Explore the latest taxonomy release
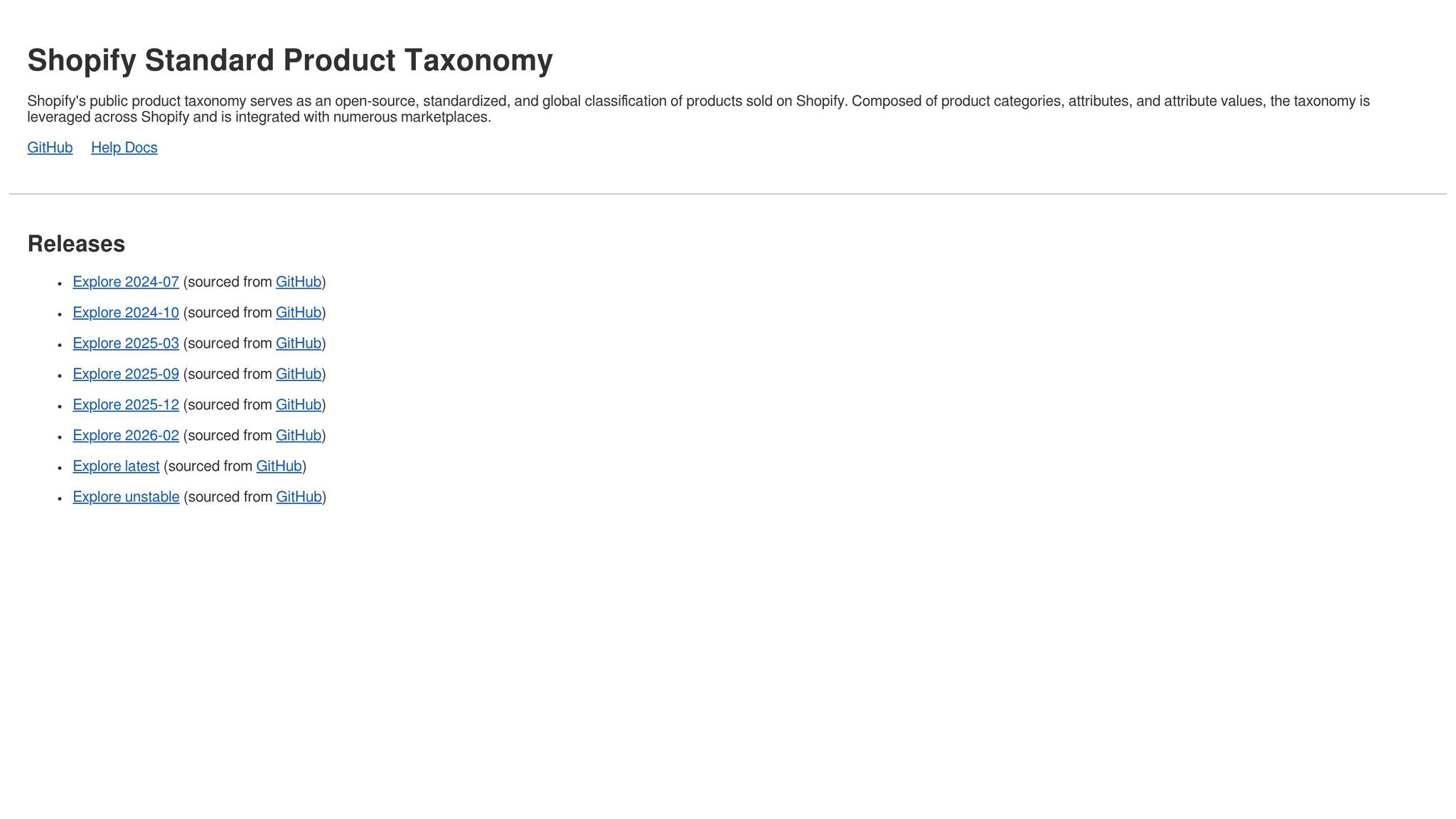 (x=116, y=466)
